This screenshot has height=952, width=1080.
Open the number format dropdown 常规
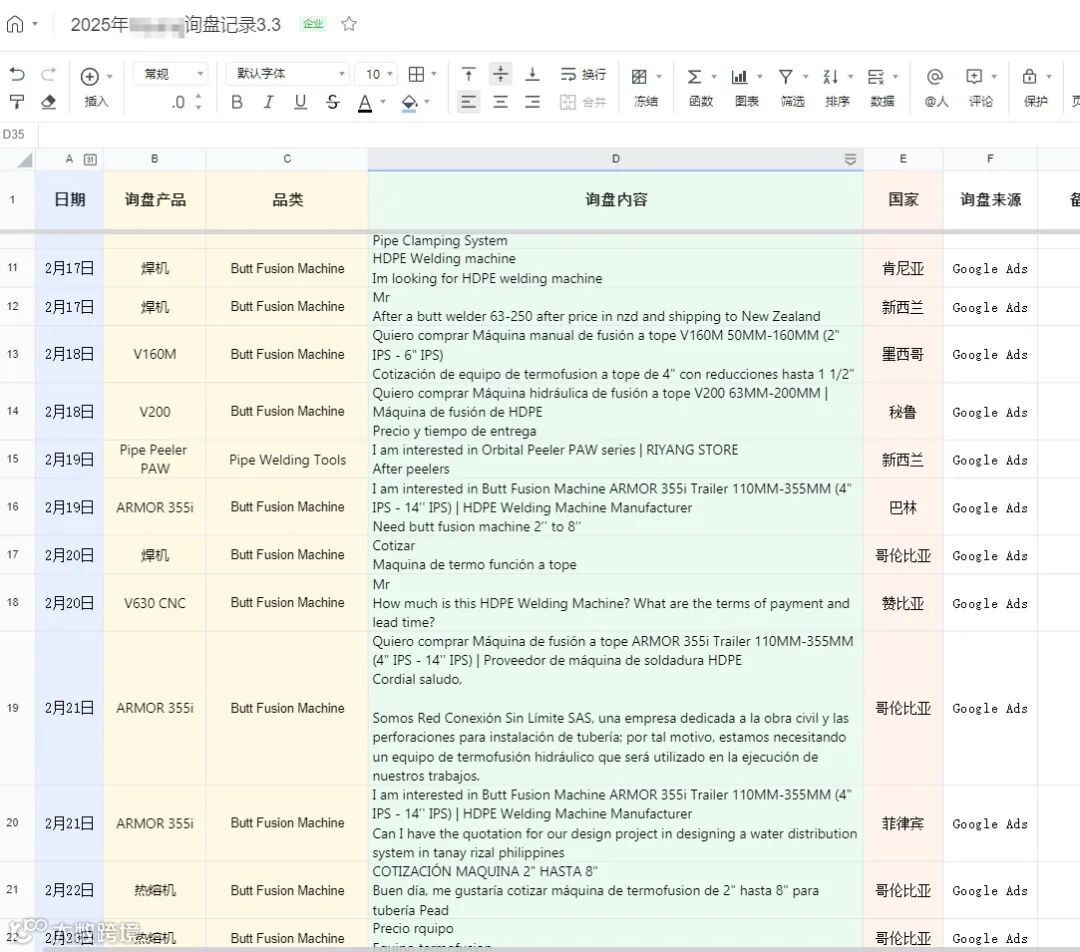tap(171, 74)
